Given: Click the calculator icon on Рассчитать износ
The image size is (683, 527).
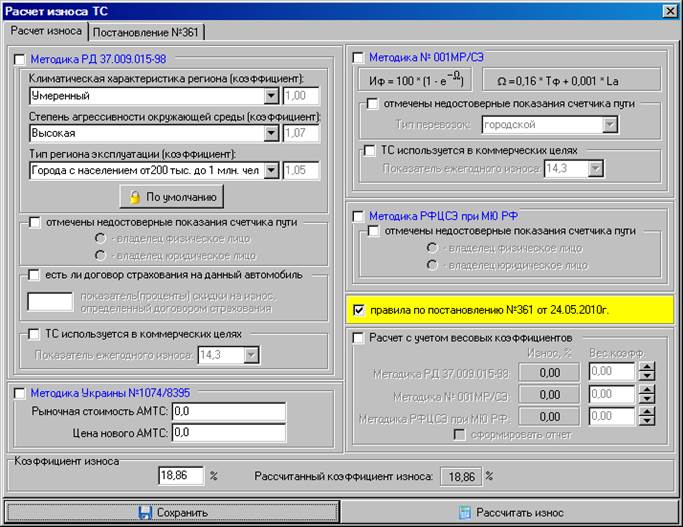Looking at the screenshot, I should click(464, 512).
